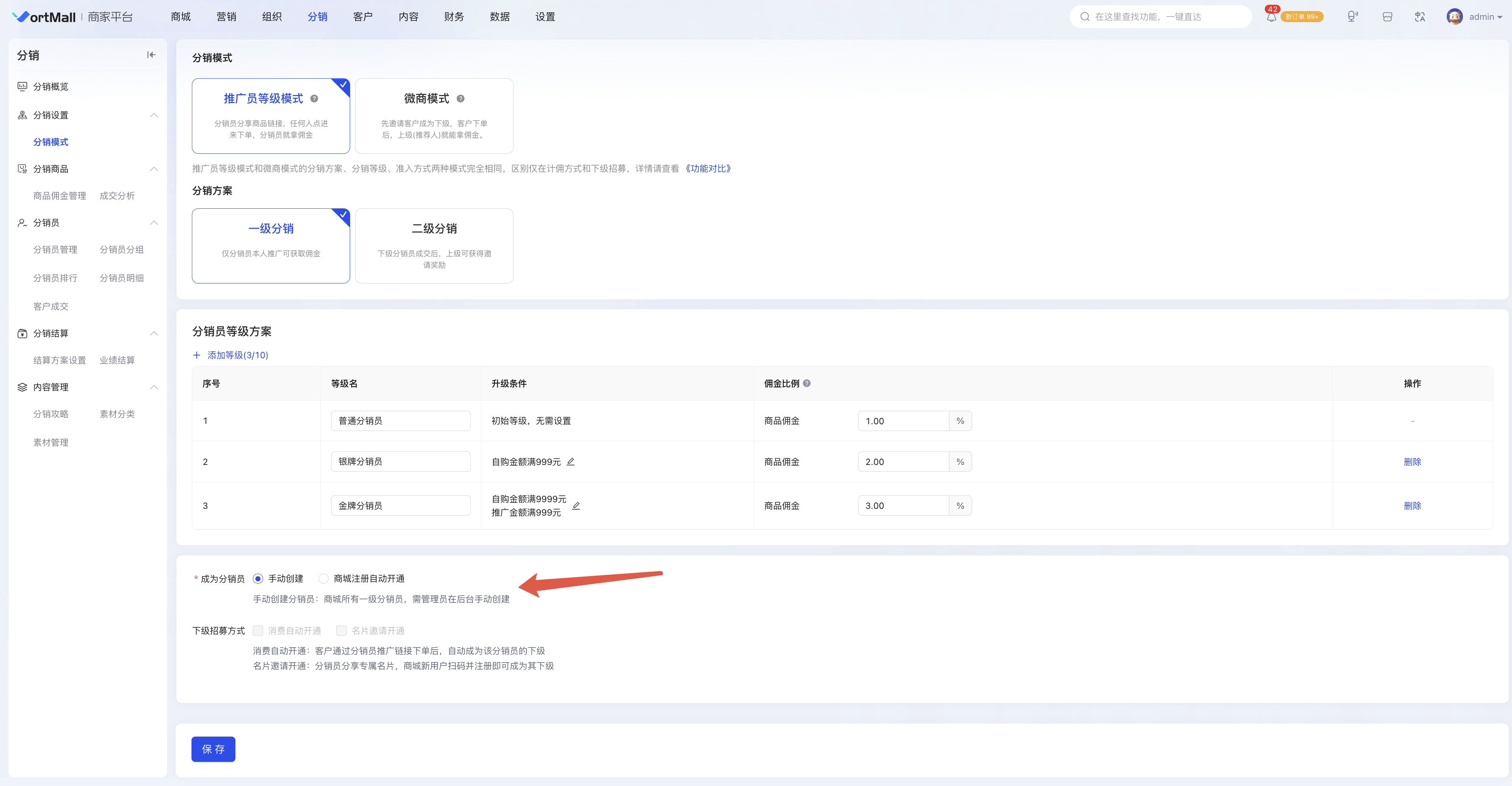
Task: Click the language translate icon
Action: click(x=1419, y=17)
